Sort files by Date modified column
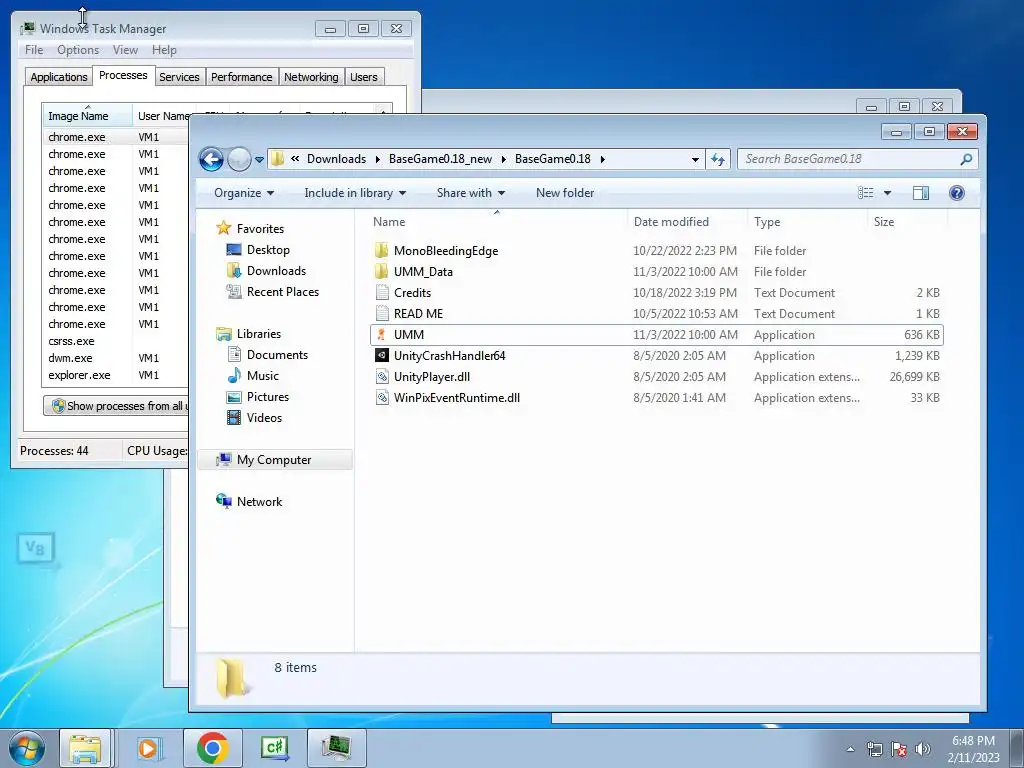The image size is (1024, 768). (671, 221)
